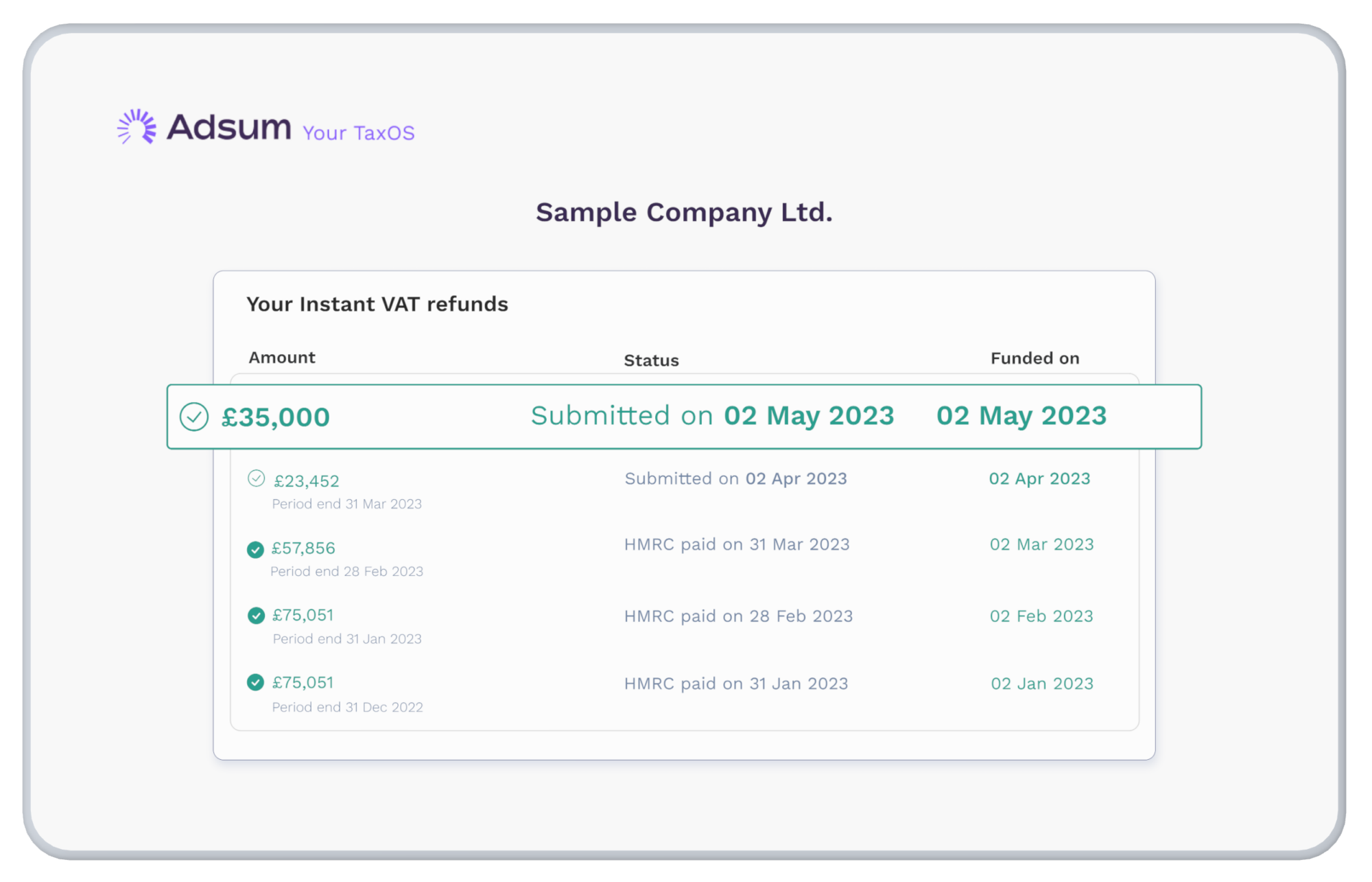This screenshot has height=882, width=1372.
Task: Click the outlined checkmark beside £35,000
Action: (x=194, y=417)
